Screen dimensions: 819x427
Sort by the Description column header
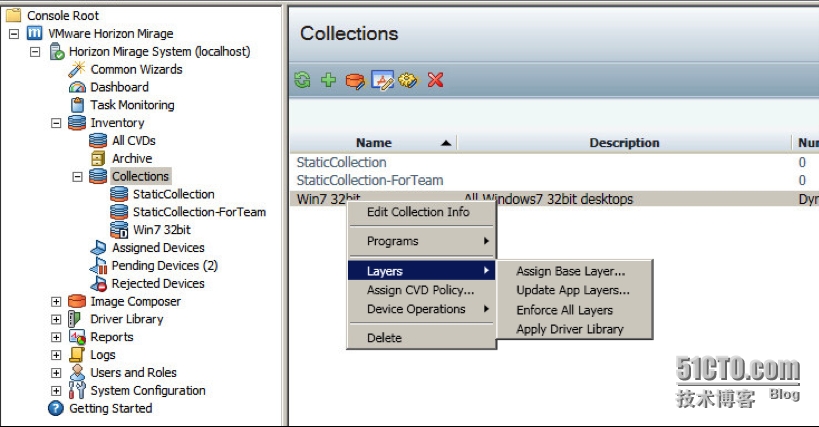coord(624,143)
